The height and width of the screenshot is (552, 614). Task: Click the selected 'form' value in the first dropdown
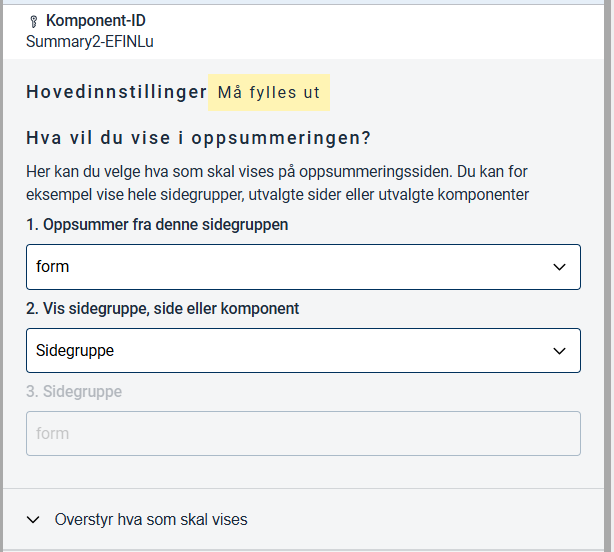[x=52, y=267]
